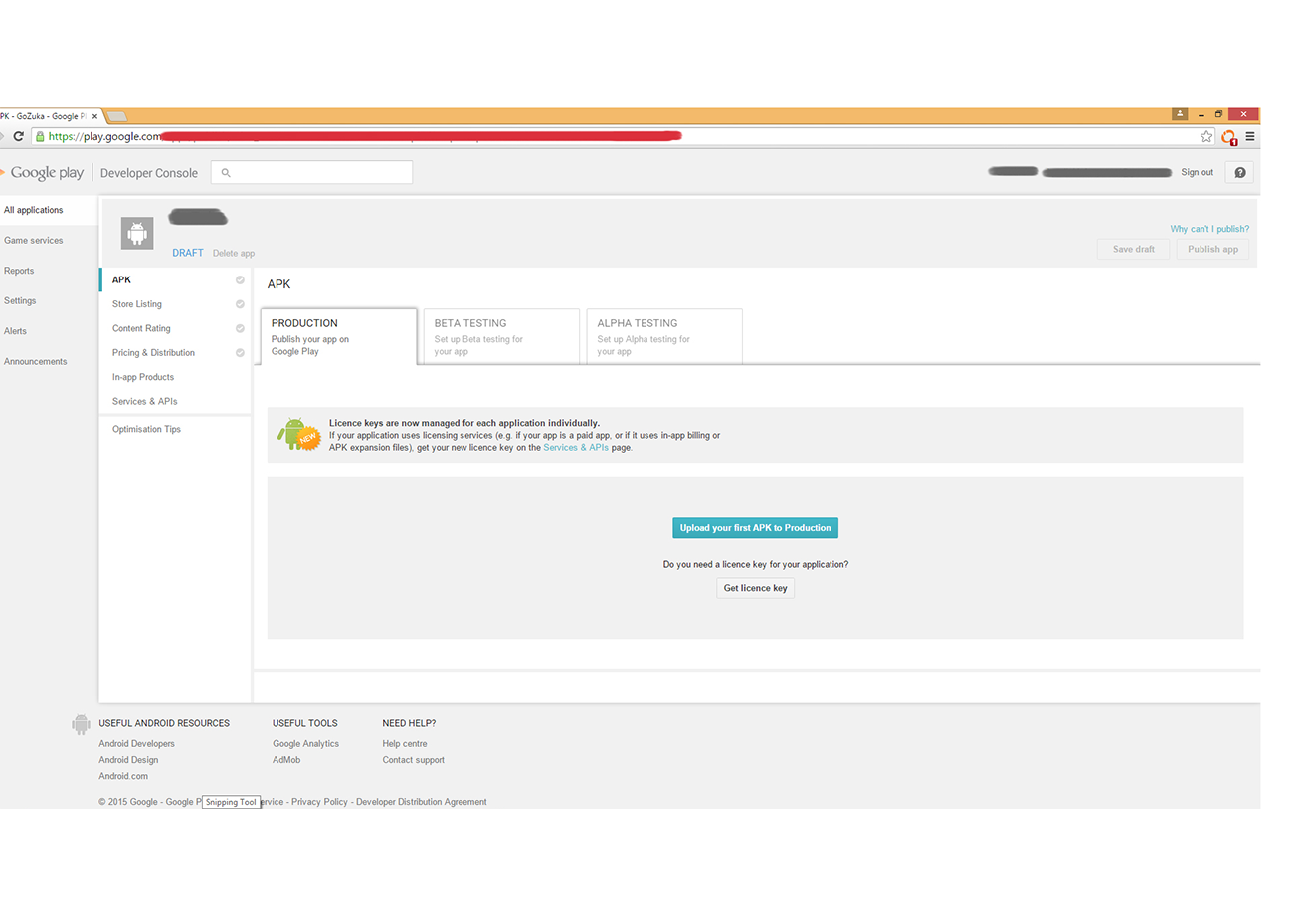The image size is (1293, 924).
Task: Click the Publish app button
Action: tap(1212, 249)
